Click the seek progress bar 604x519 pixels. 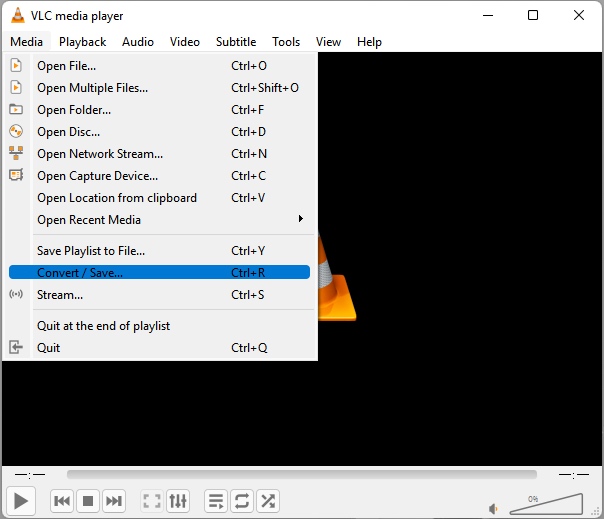coord(301,475)
